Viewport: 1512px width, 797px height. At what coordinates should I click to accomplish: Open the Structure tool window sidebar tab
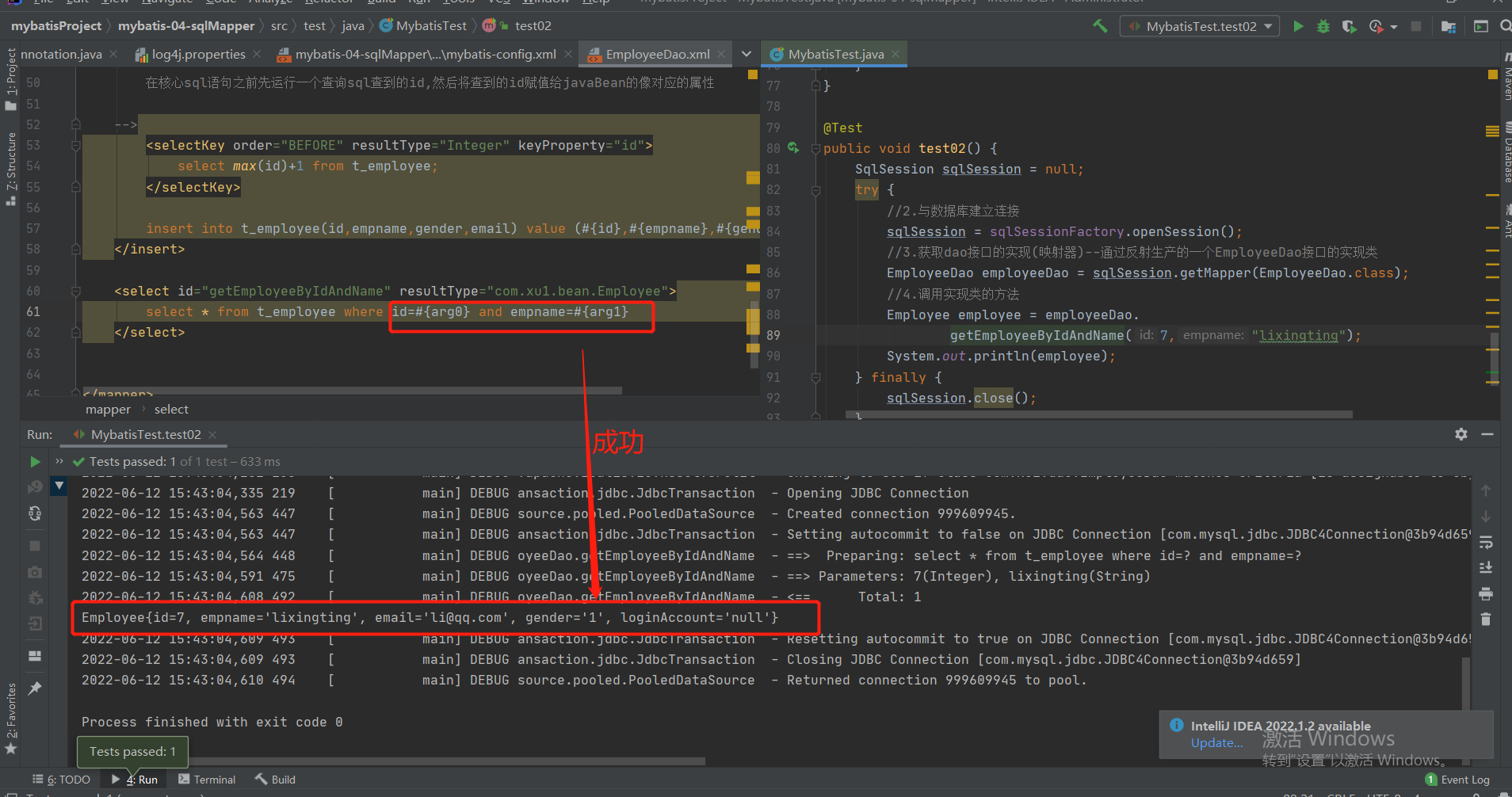click(x=10, y=169)
